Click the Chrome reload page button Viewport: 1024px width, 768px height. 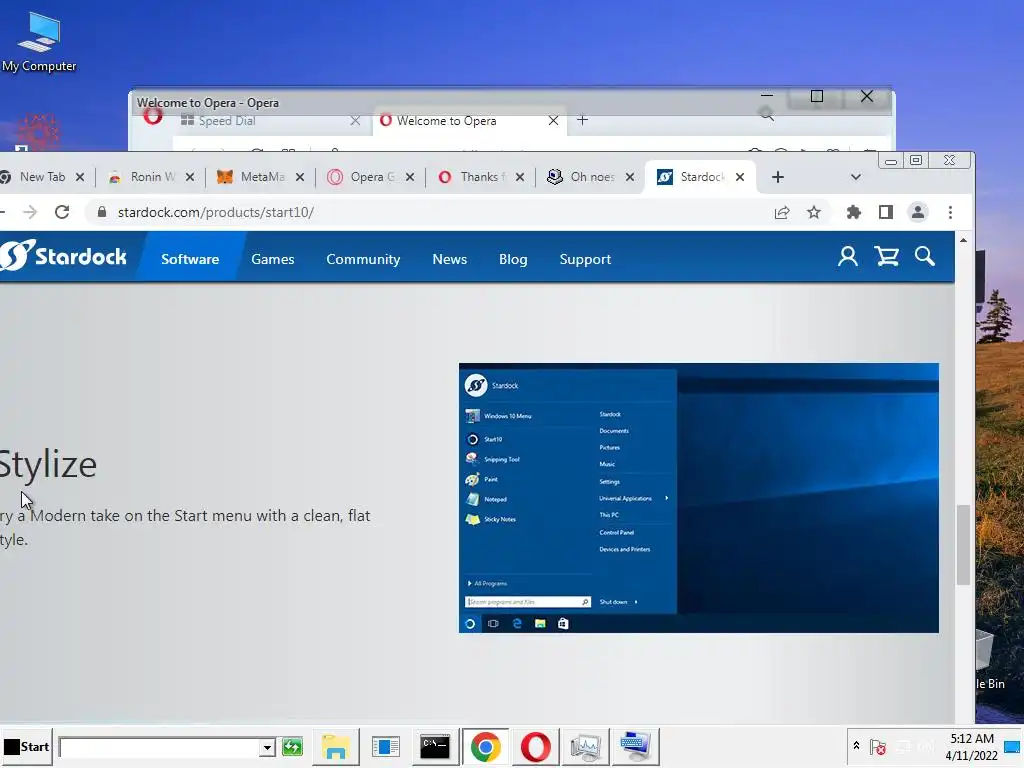62,212
